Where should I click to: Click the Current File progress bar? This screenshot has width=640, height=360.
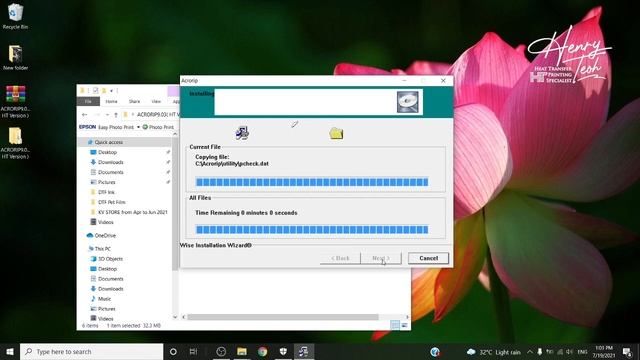pyautogui.click(x=312, y=182)
